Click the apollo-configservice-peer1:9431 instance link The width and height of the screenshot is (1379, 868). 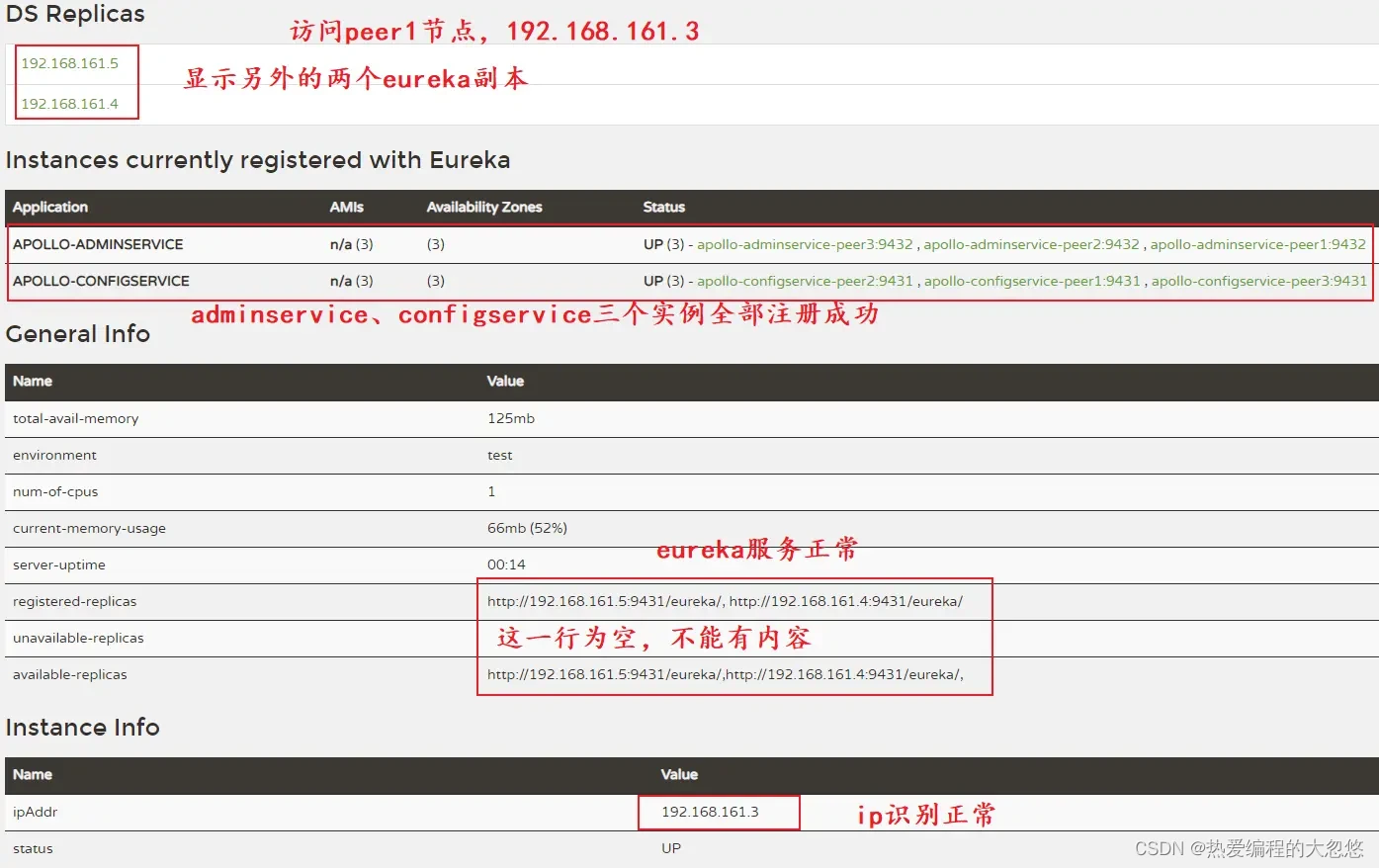click(x=1032, y=281)
